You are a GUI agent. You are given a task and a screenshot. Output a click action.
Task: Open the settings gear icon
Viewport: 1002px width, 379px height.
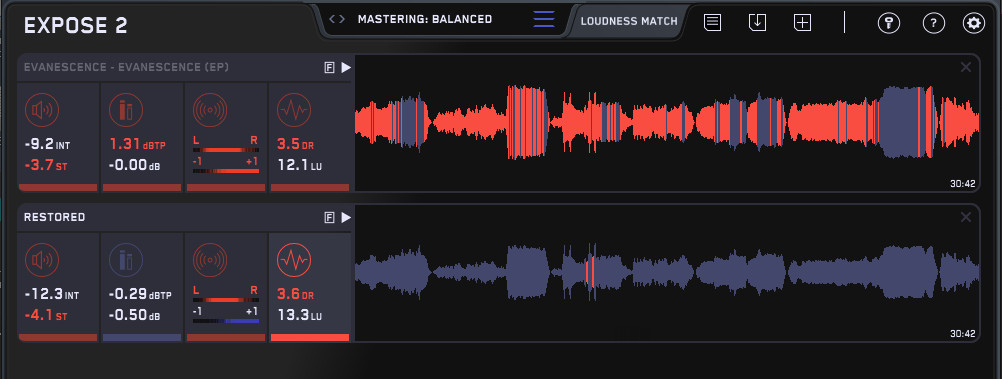(x=974, y=24)
